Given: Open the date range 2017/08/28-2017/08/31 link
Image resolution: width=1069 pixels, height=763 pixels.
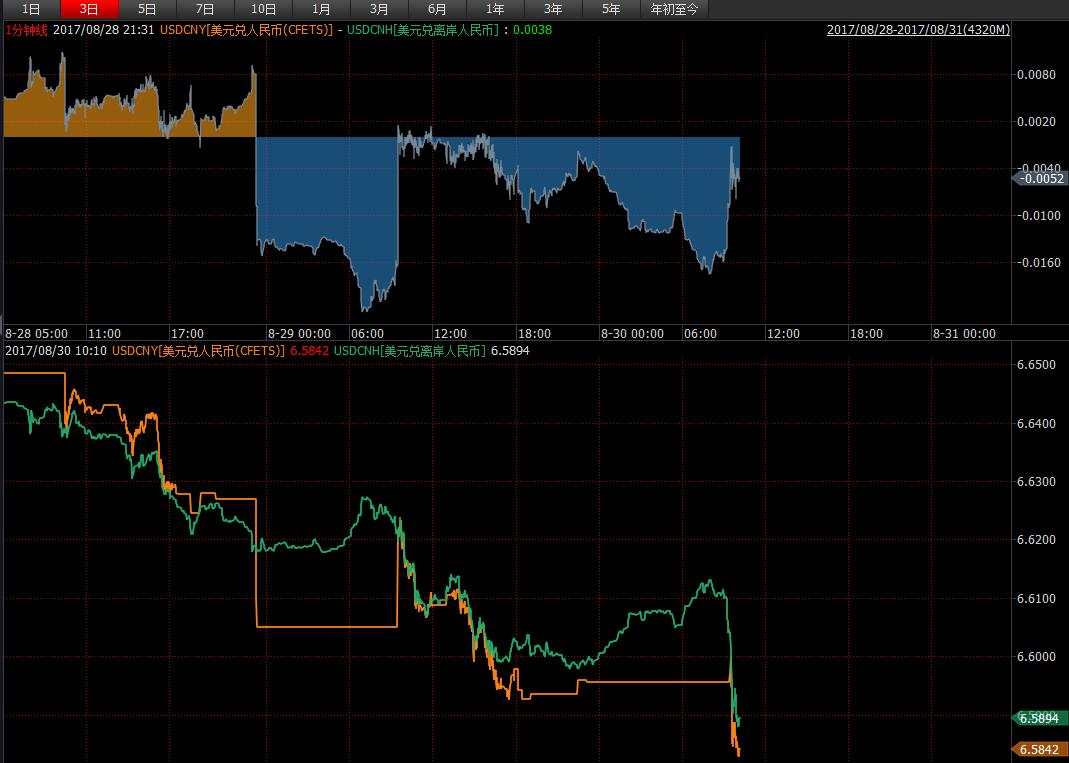Looking at the screenshot, I should 918,30.
